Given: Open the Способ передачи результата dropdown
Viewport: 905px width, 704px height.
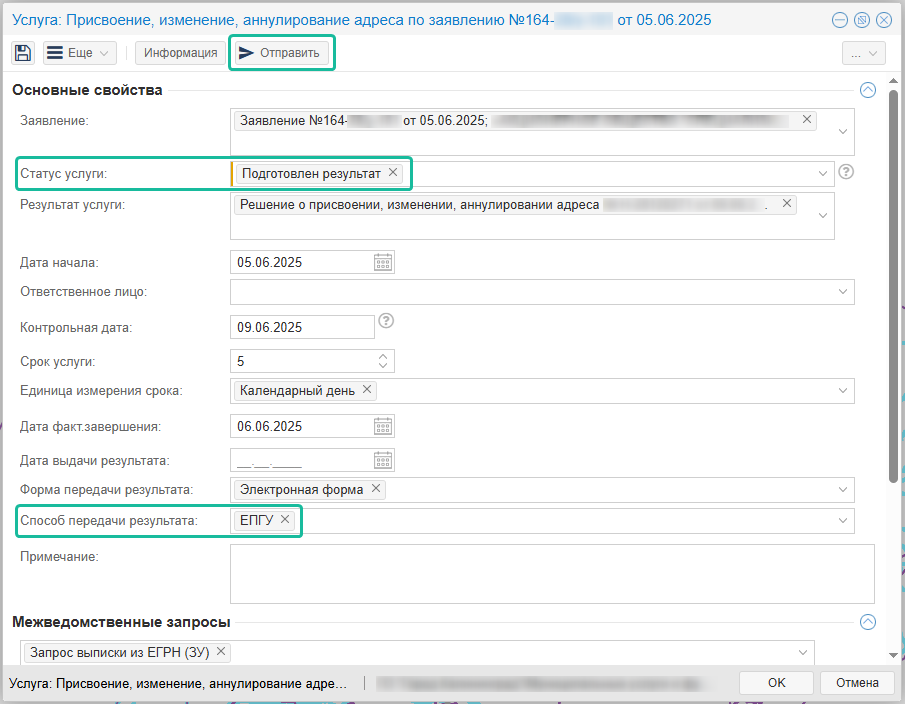Looking at the screenshot, I should 843,520.
